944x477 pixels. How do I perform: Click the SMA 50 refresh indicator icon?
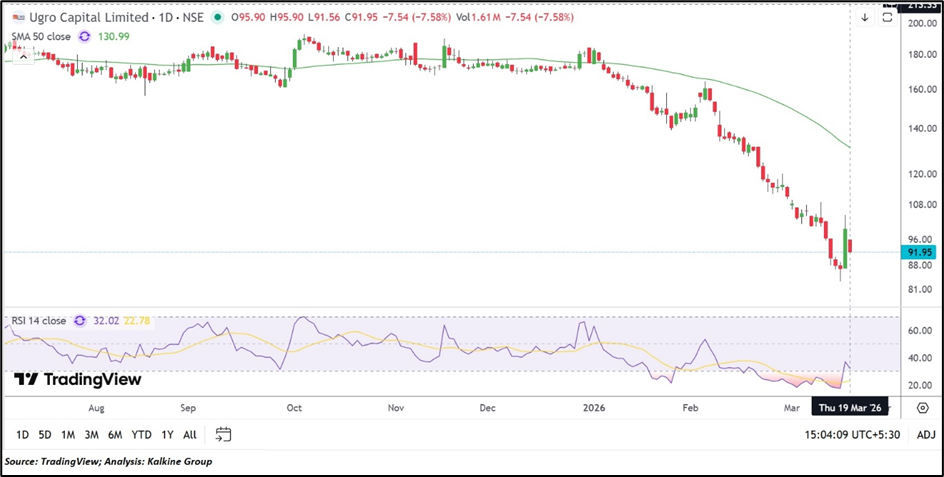pos(85,36)
